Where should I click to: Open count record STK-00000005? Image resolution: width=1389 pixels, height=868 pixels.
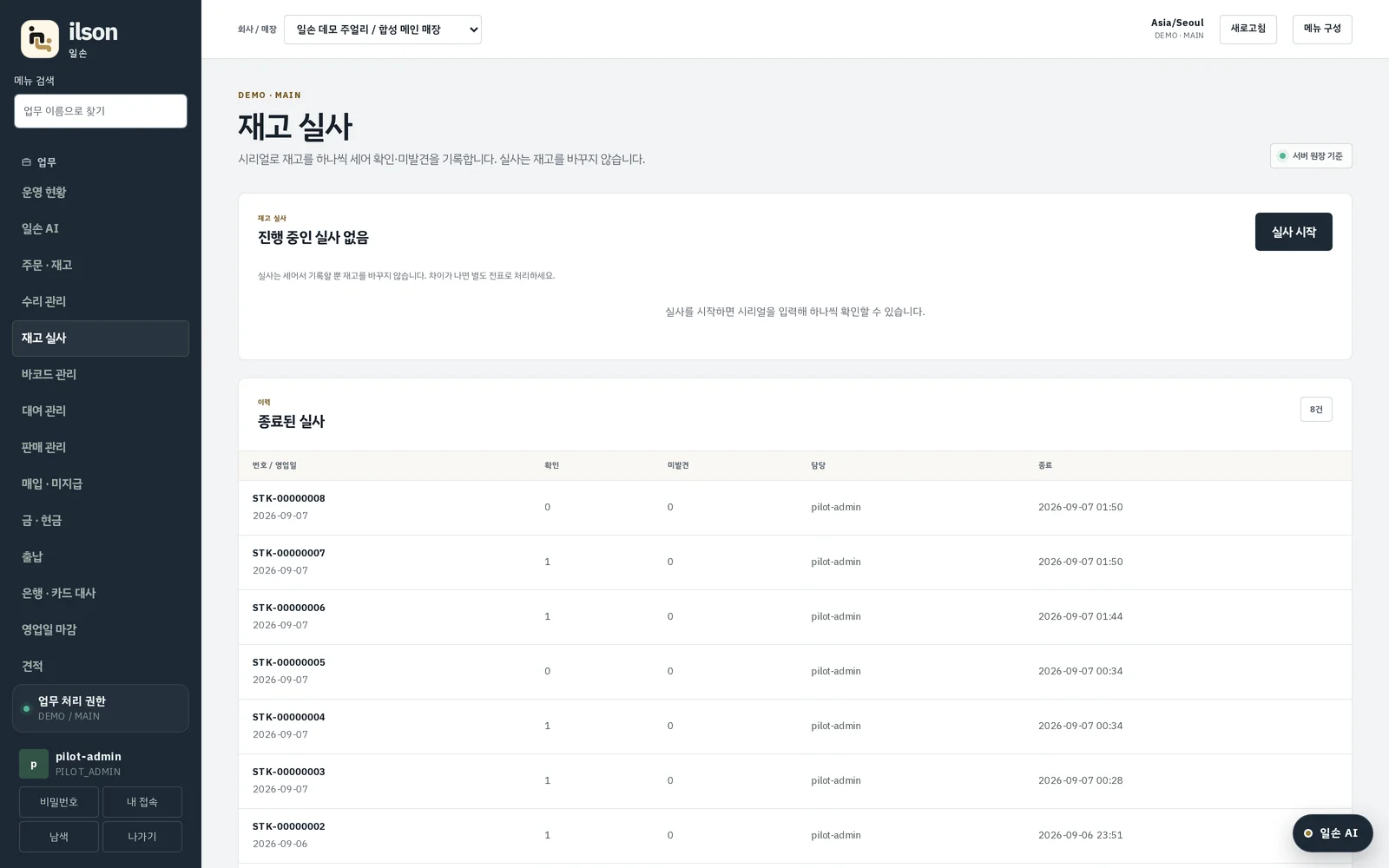click(795, 672)
